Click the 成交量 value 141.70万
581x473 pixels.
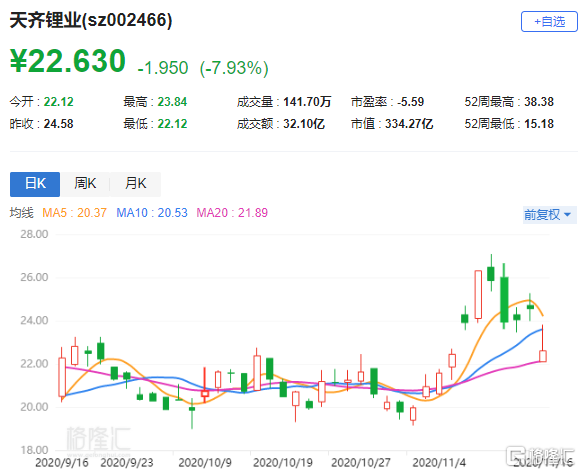tap(307, 101)
